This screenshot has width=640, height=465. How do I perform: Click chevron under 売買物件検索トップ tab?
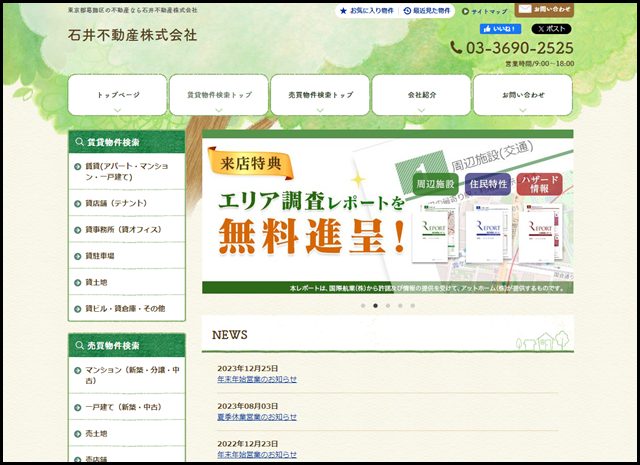pyautogui.click(x=320, y=110)
